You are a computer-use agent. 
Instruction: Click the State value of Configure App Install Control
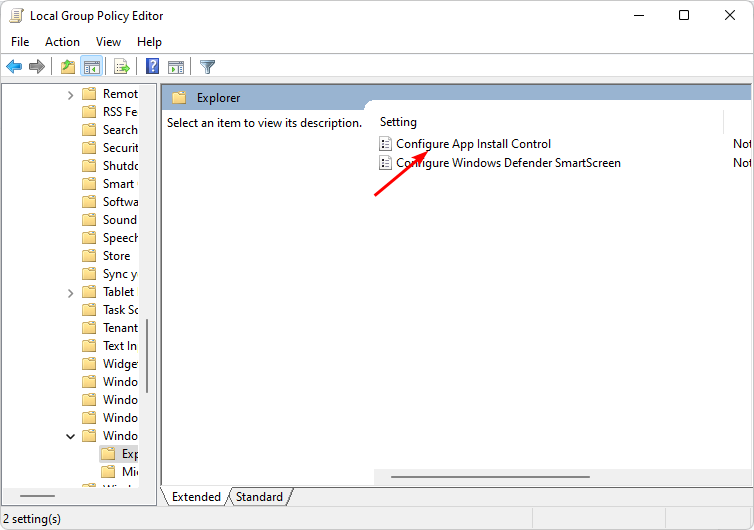click(x=741, y=144)
